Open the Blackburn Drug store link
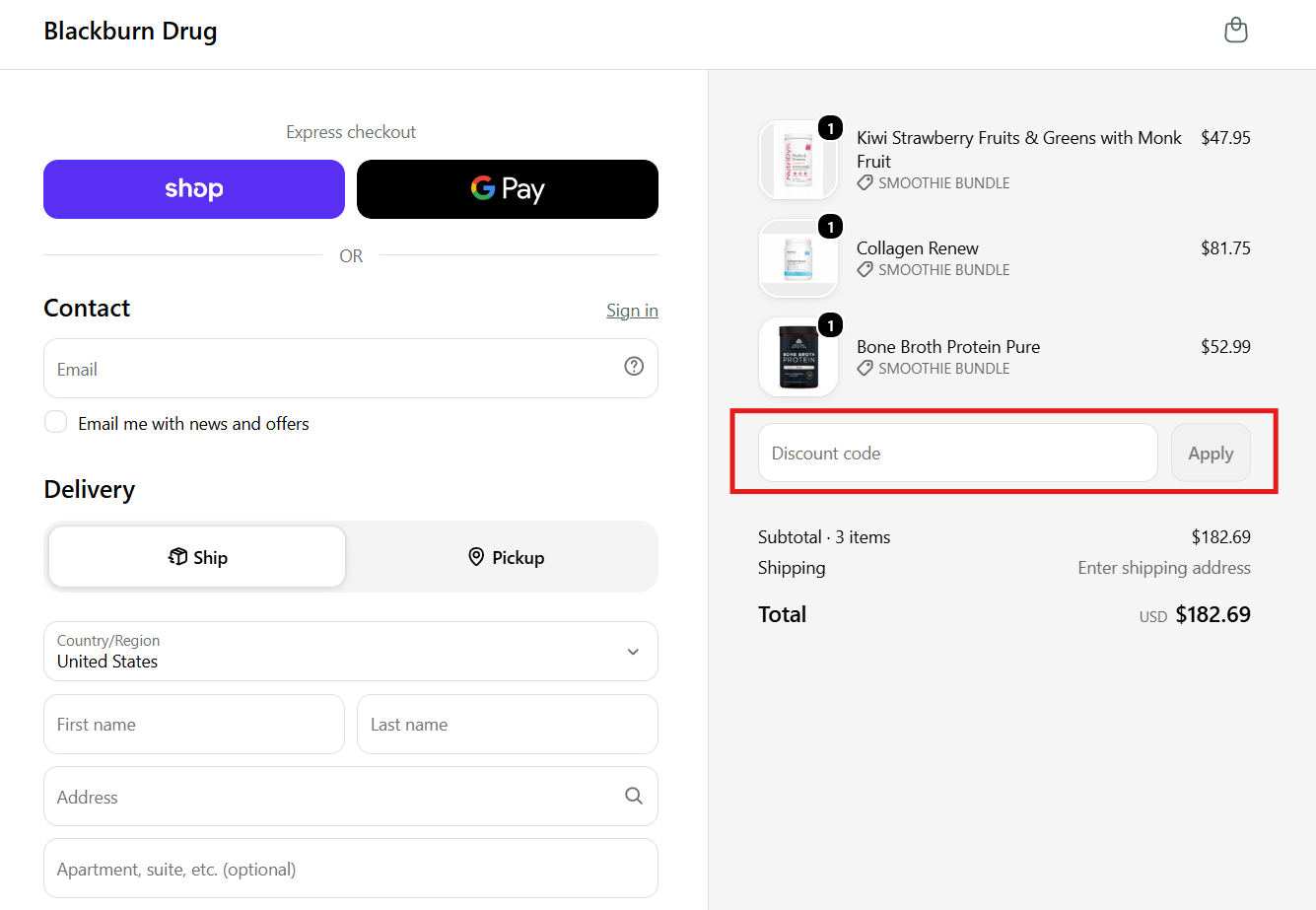Screen dimensions: 1316x910 [x=130, y=32]
